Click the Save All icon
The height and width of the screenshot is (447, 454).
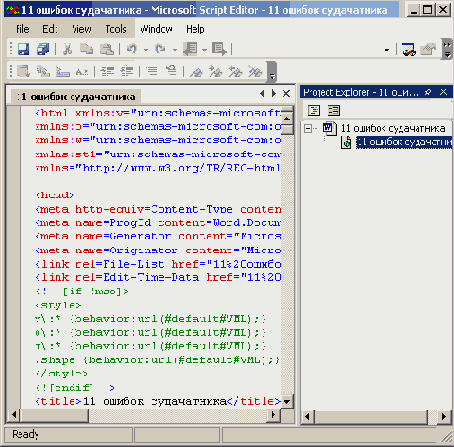click(x=43, y=49)
